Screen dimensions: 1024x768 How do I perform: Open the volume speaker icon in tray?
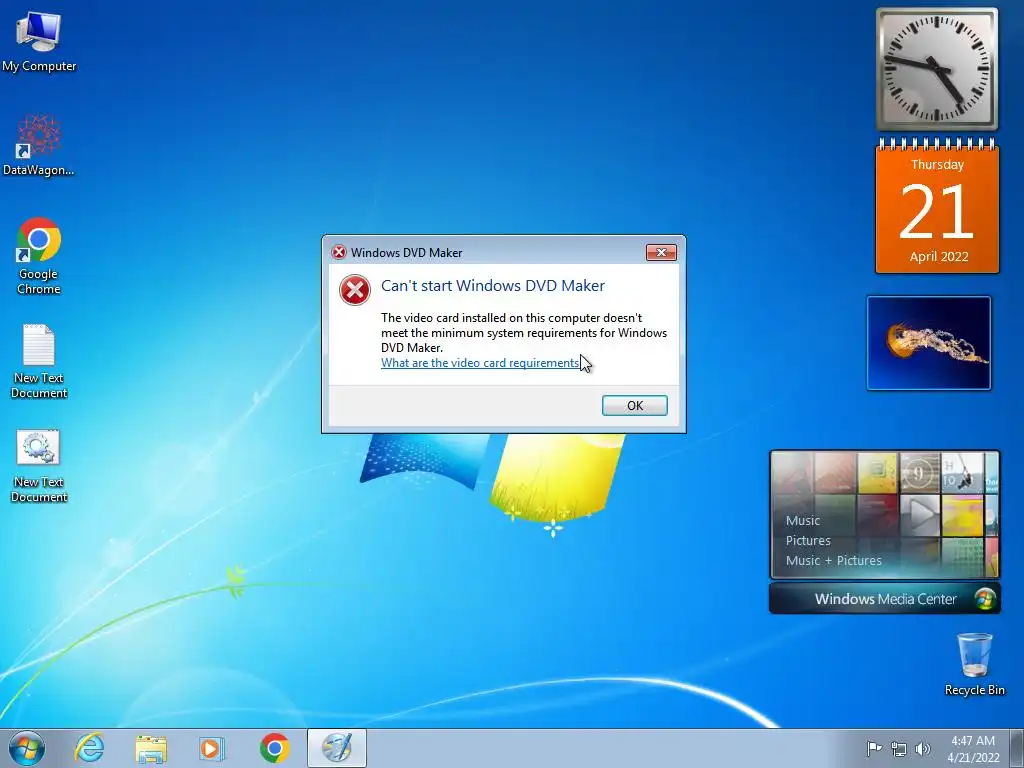(923, 749)
